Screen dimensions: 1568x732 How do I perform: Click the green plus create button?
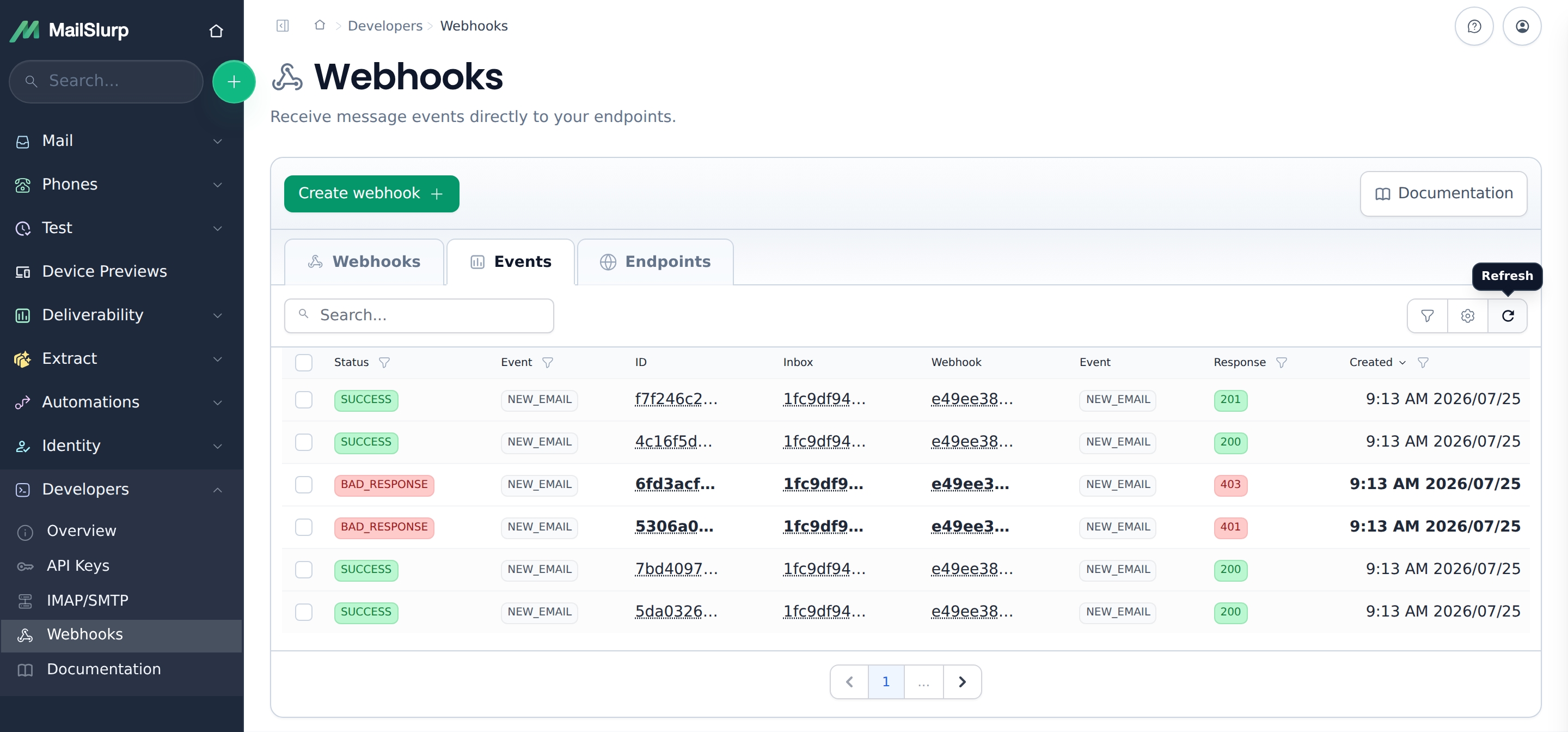(234, 82)
